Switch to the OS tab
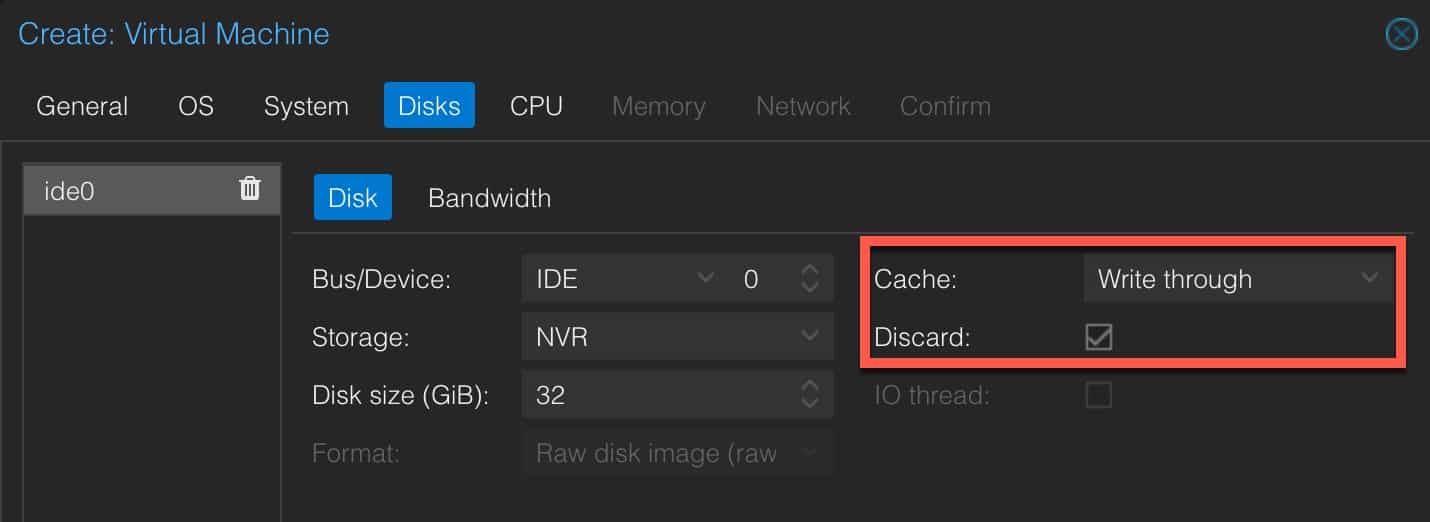 pyautogui.click(x=196, y=106)
